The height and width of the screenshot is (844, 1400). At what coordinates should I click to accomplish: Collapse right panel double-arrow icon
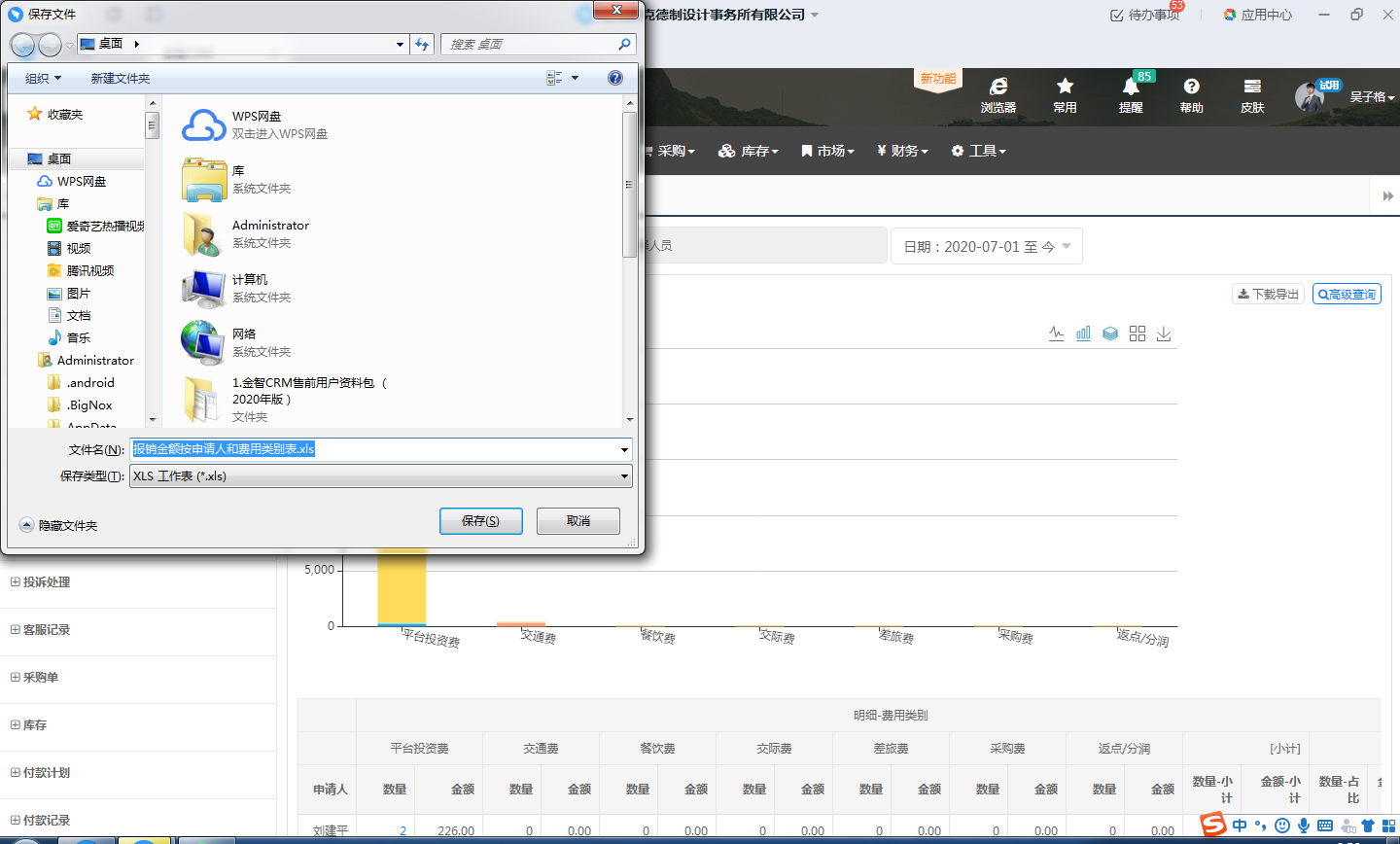pos(1387,195)
